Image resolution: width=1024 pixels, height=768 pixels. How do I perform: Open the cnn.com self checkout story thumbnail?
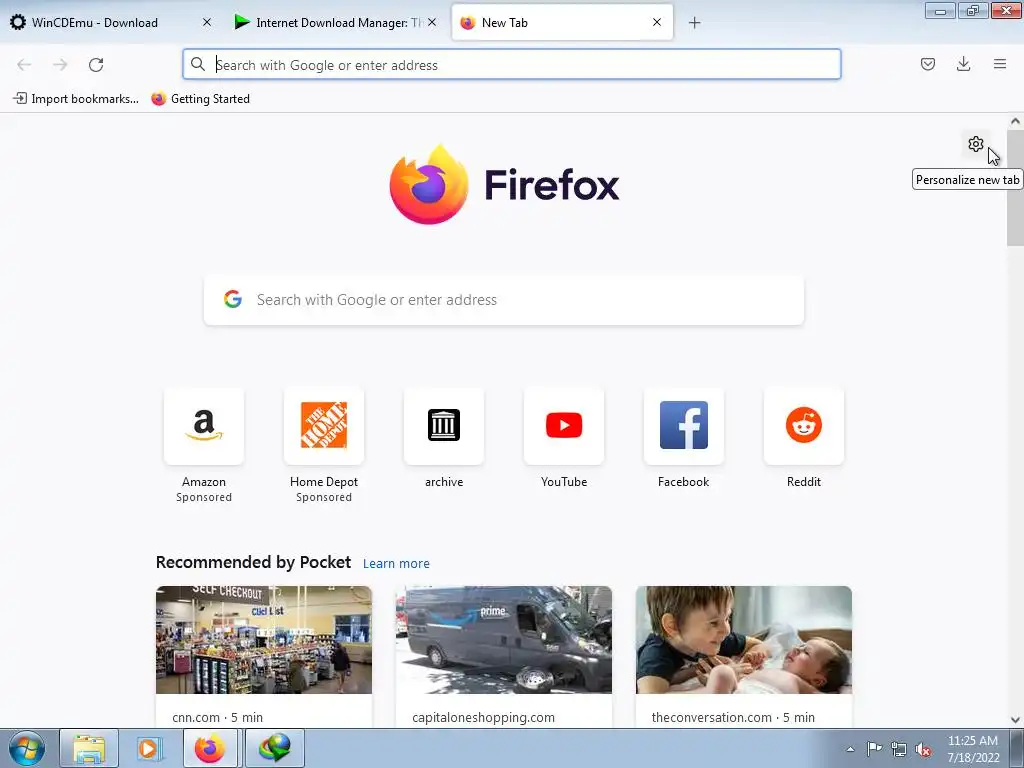(x=264, y=640)
